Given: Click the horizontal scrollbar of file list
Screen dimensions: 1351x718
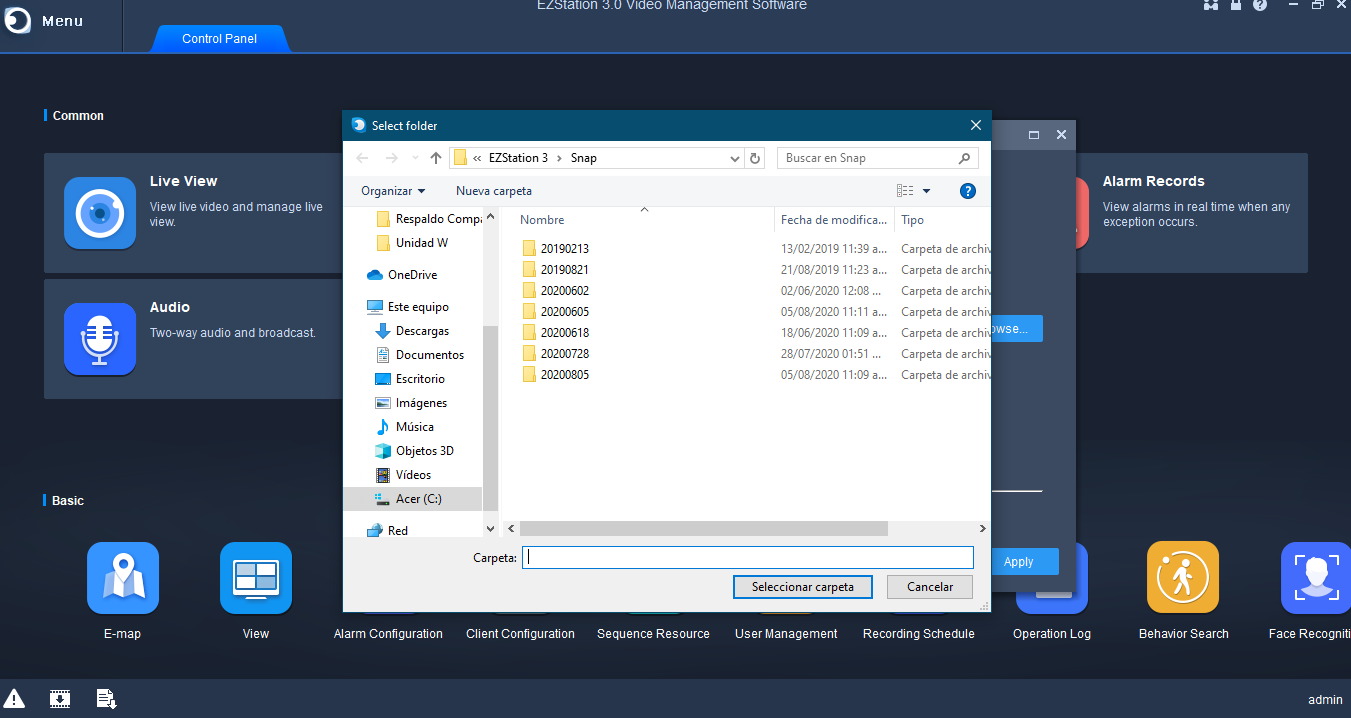Looking at the screenshot, I should pos(704,528).
